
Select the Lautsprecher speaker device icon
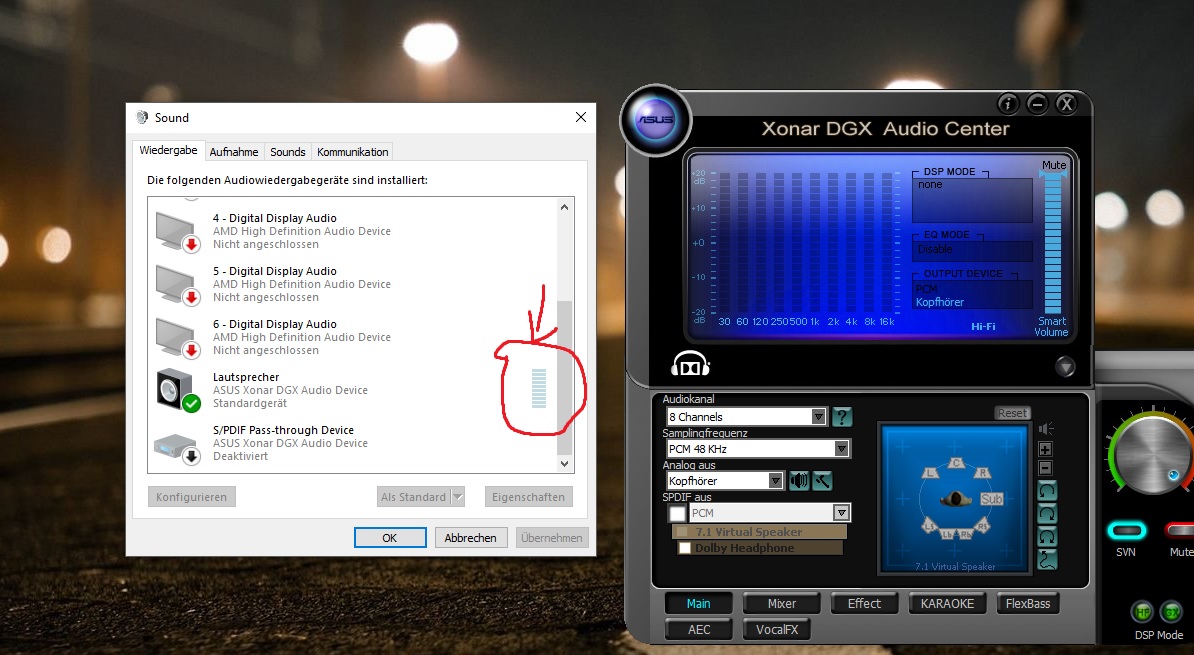(177, 390)
